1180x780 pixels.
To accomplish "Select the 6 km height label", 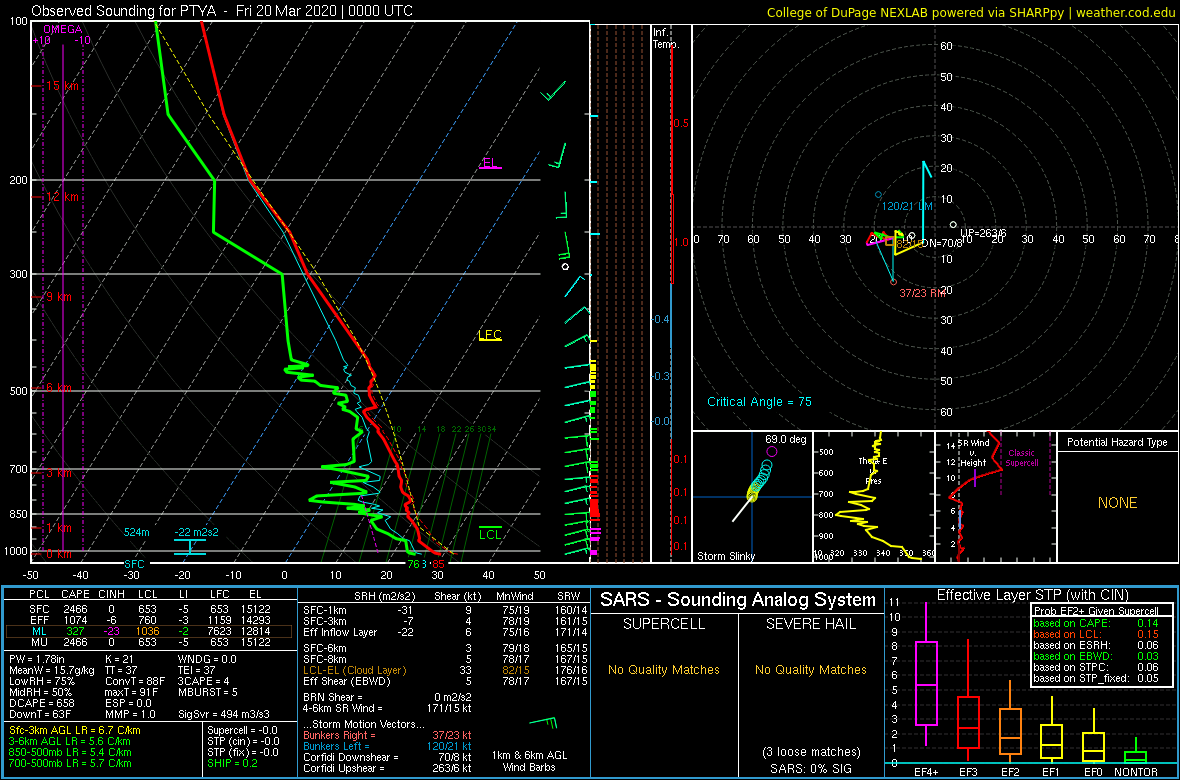I will coord(59,388).
